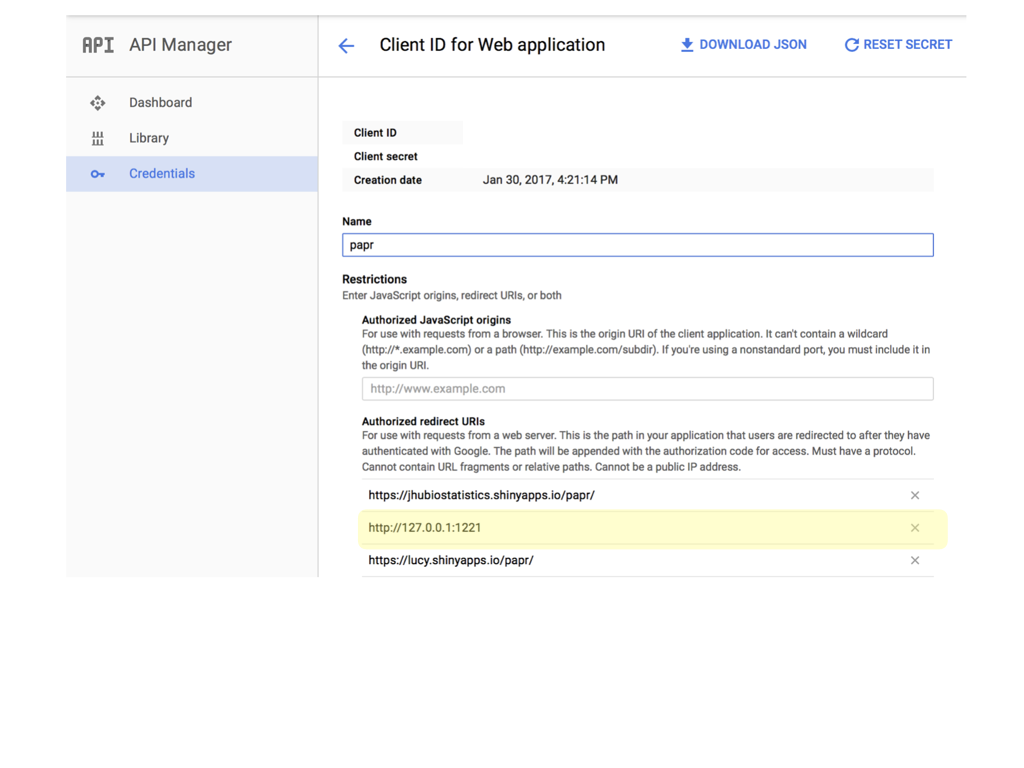Click the Client ID label row
This screenshot has height=768, width=1024.
pos(402,133)
